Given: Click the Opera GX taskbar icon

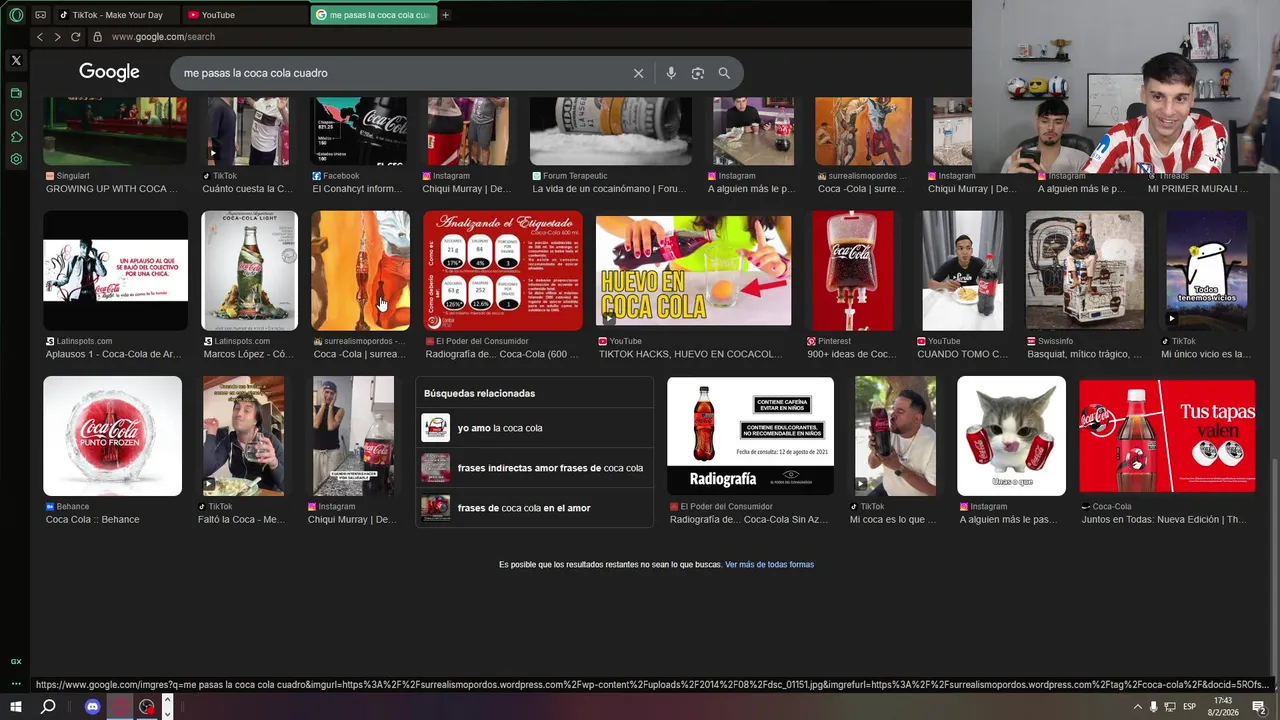Looking at the screenshot, I should [120, 707].
